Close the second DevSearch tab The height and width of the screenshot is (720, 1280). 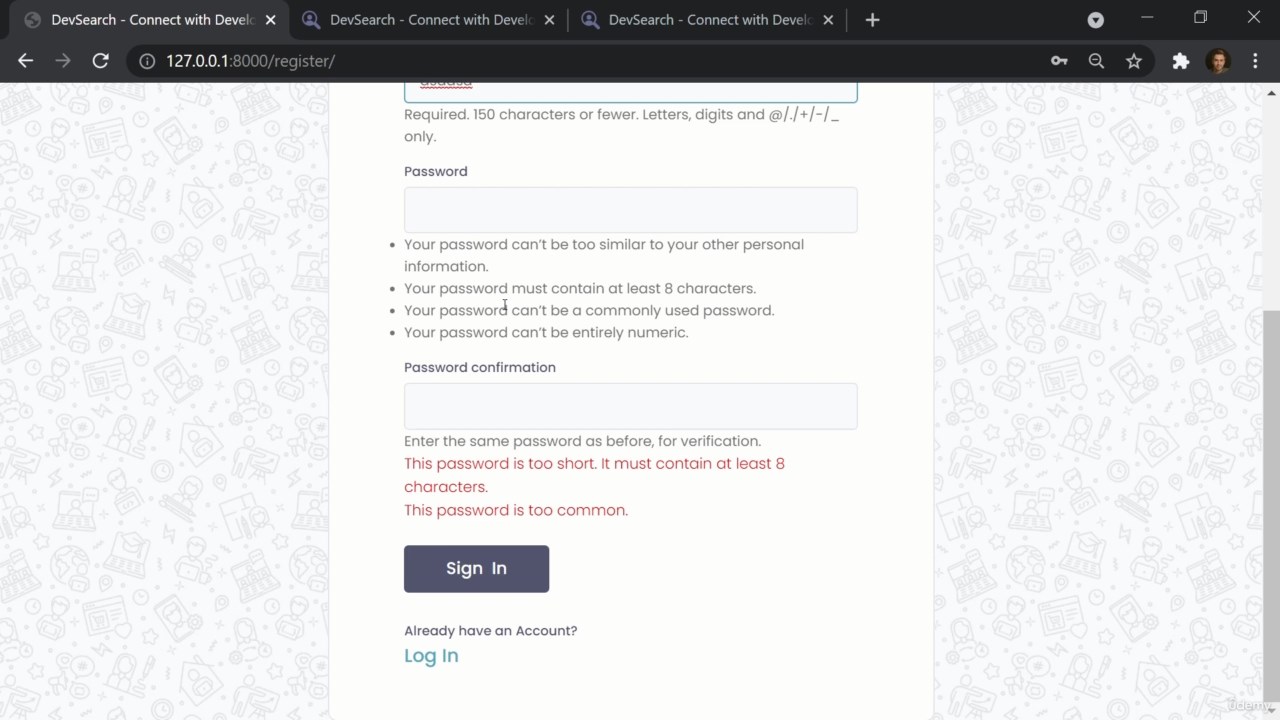point(549,20)
